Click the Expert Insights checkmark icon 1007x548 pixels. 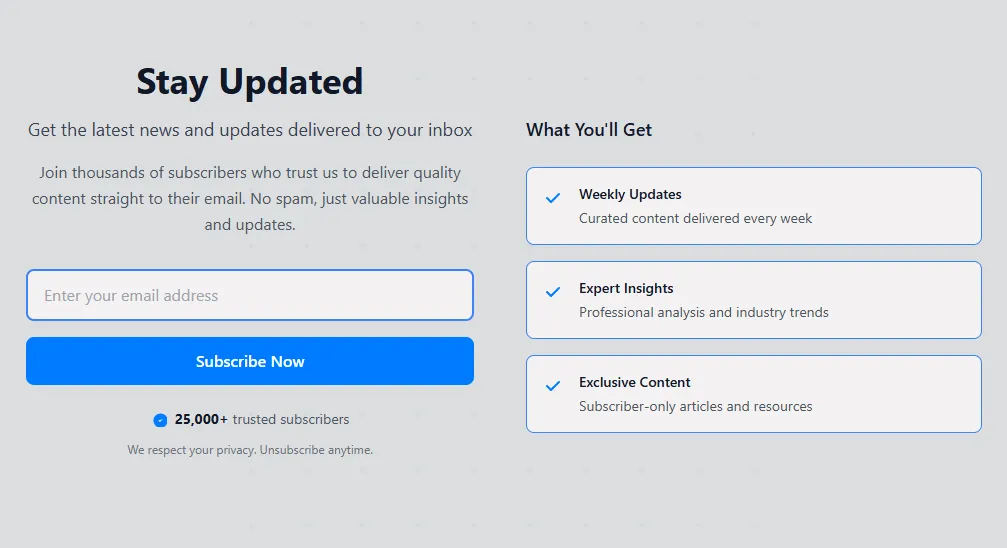coord(553,292)
